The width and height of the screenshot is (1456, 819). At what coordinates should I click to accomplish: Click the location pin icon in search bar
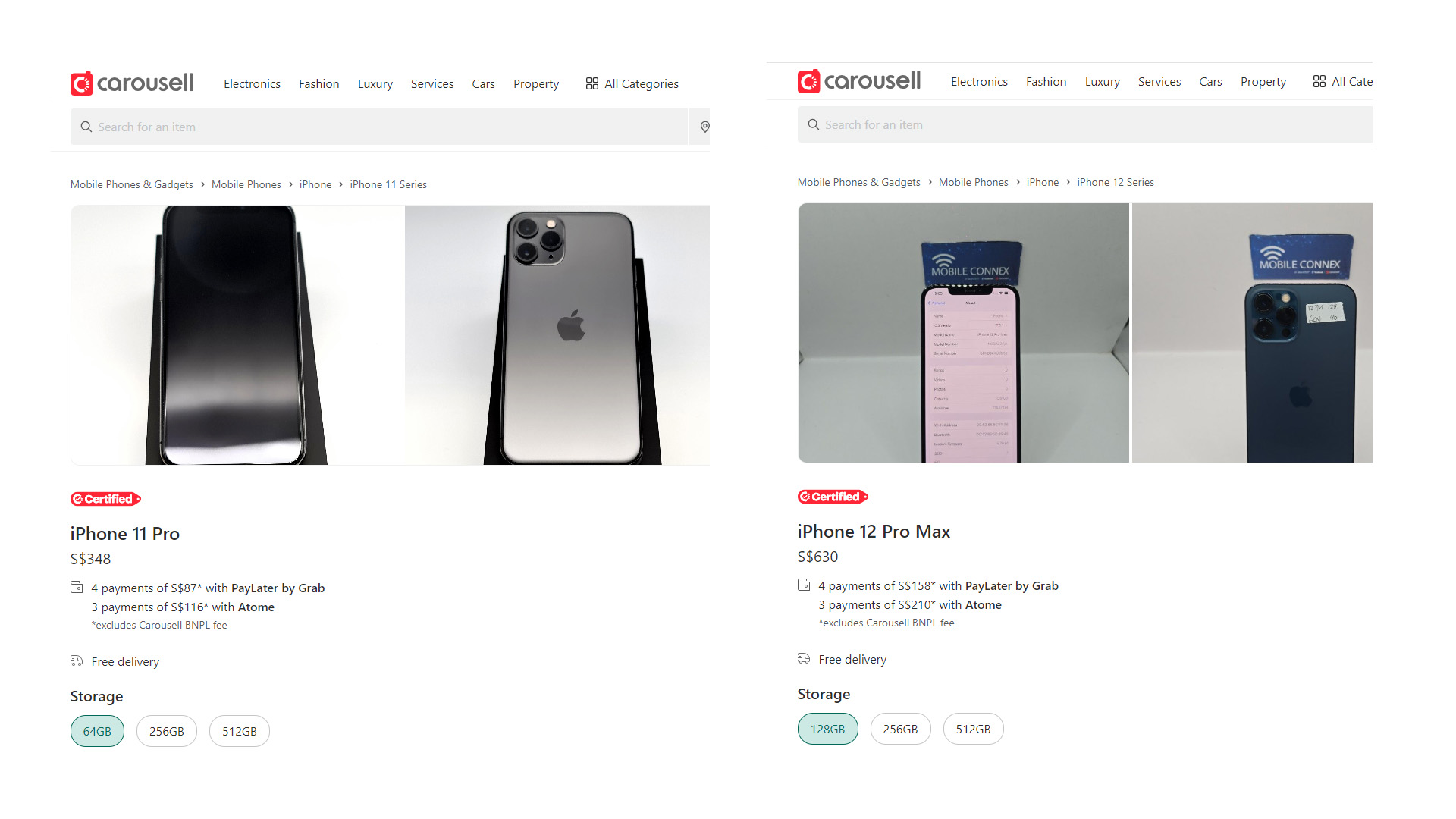[x=704, y=127]
